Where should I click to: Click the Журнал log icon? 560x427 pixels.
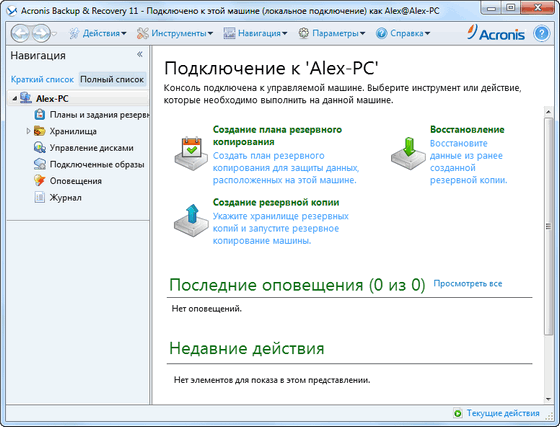coord(39,197)
